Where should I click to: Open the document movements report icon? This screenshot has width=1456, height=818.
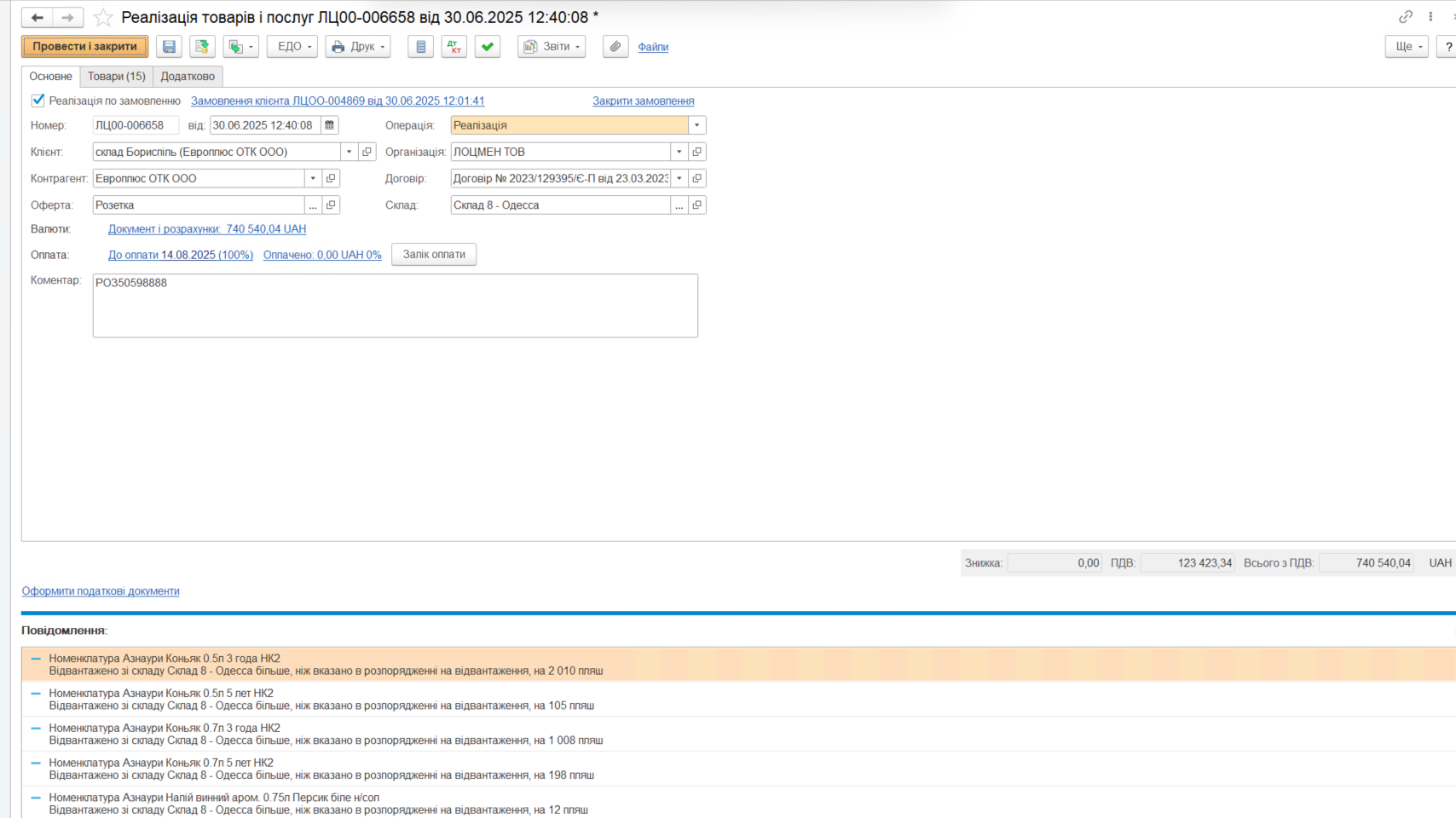point(420,47)
